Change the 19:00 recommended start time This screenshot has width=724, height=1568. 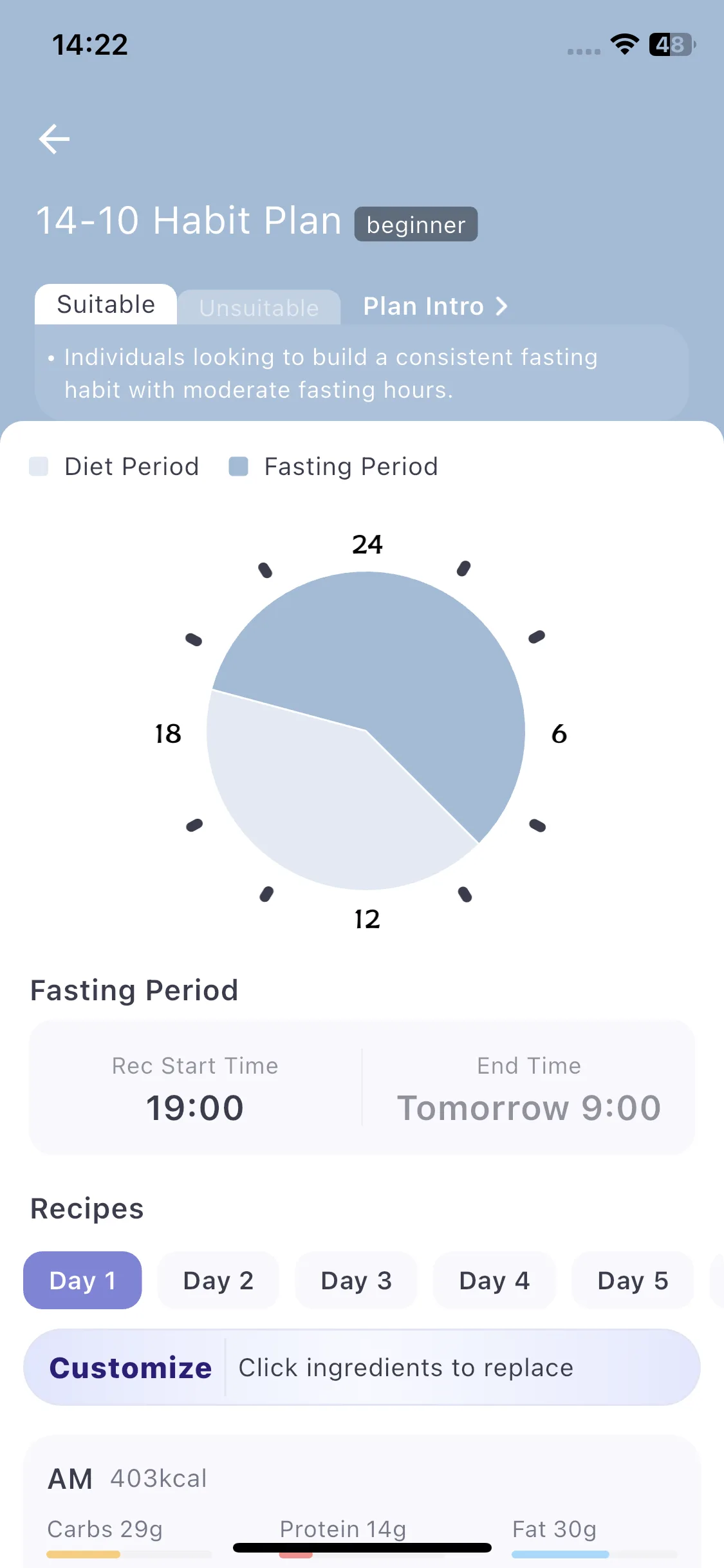pyautogui.click(x=195, y=1108)
